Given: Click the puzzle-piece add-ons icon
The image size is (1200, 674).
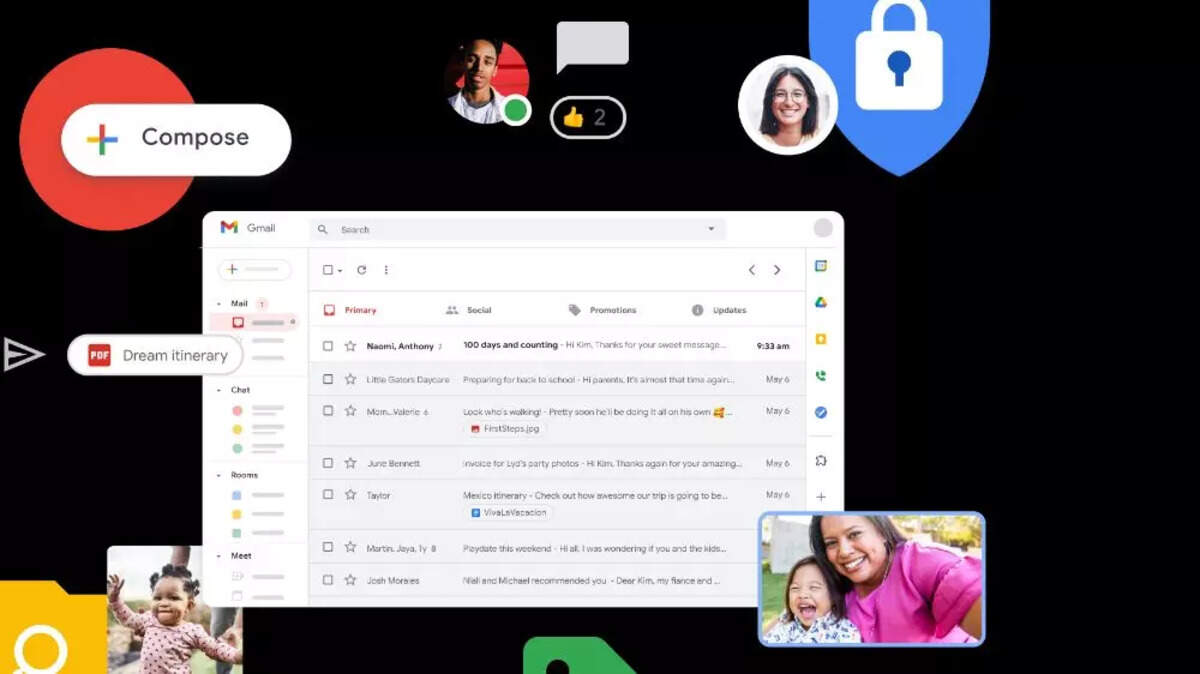Looking at the screenshot, I should click(821, 461).
